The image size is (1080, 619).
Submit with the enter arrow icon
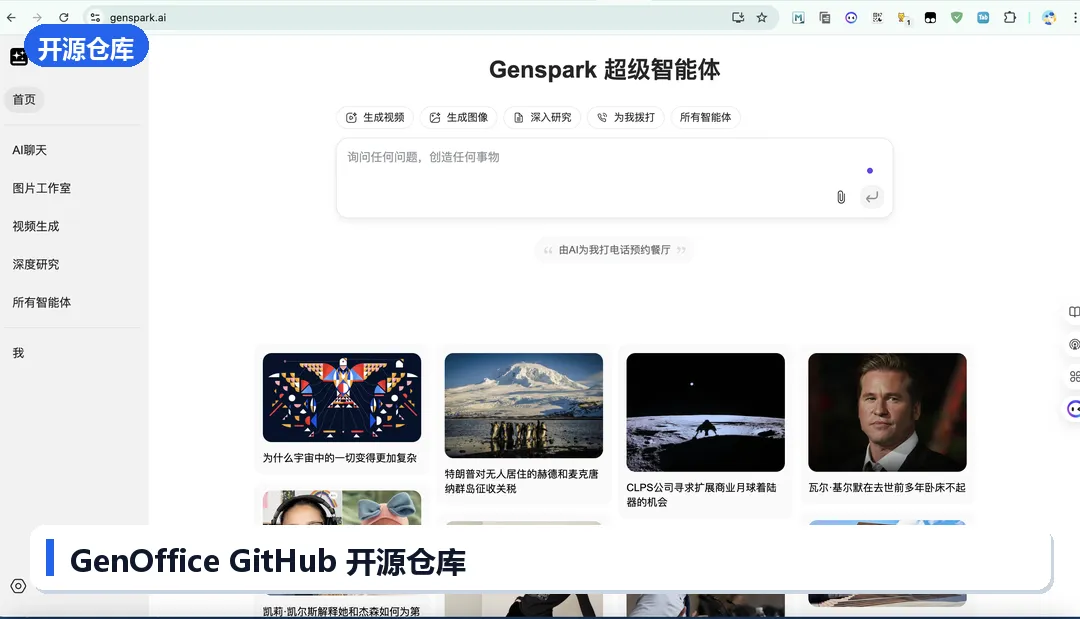tap(872, 198)
